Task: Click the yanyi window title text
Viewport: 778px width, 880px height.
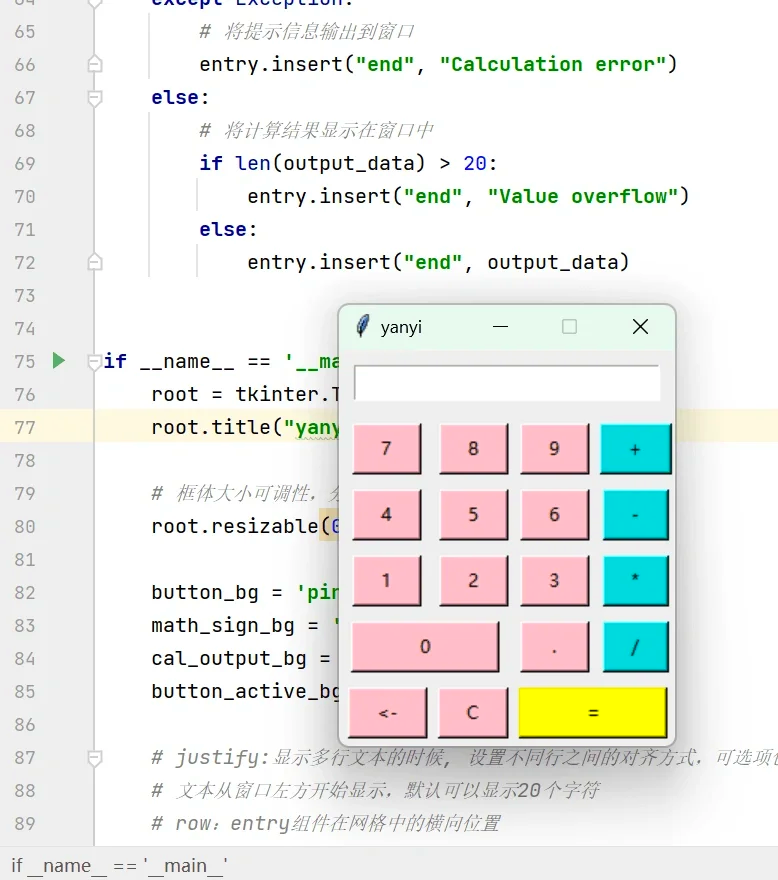Action: point(401,327)
